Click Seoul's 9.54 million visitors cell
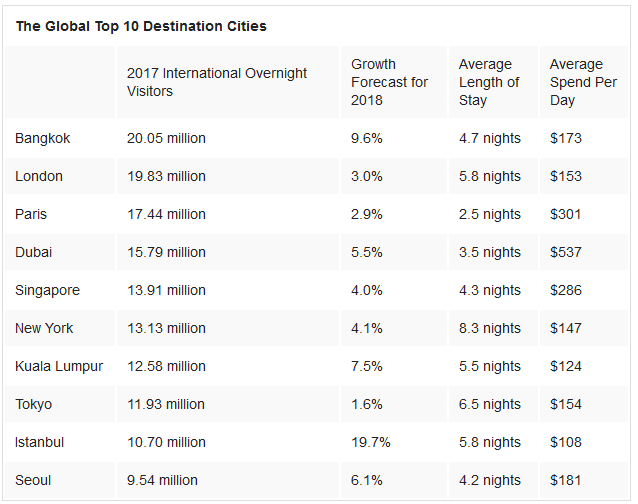Screen dimensions: 638x504 tap(162, 480)
